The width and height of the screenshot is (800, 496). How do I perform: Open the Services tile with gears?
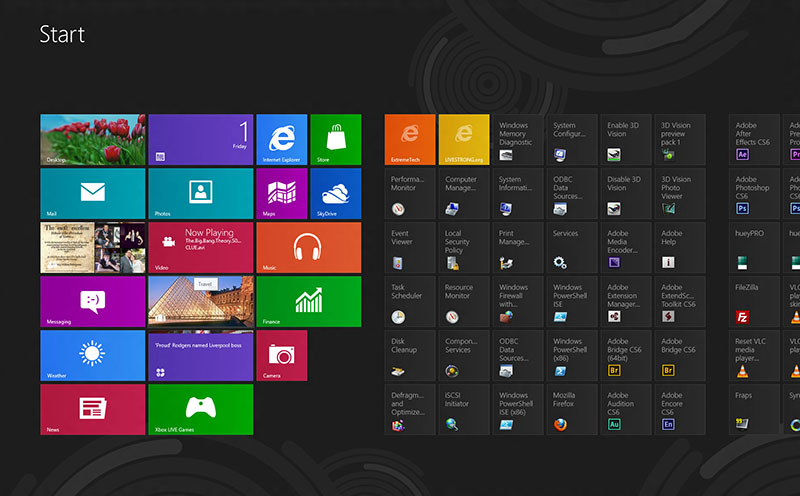572,247
